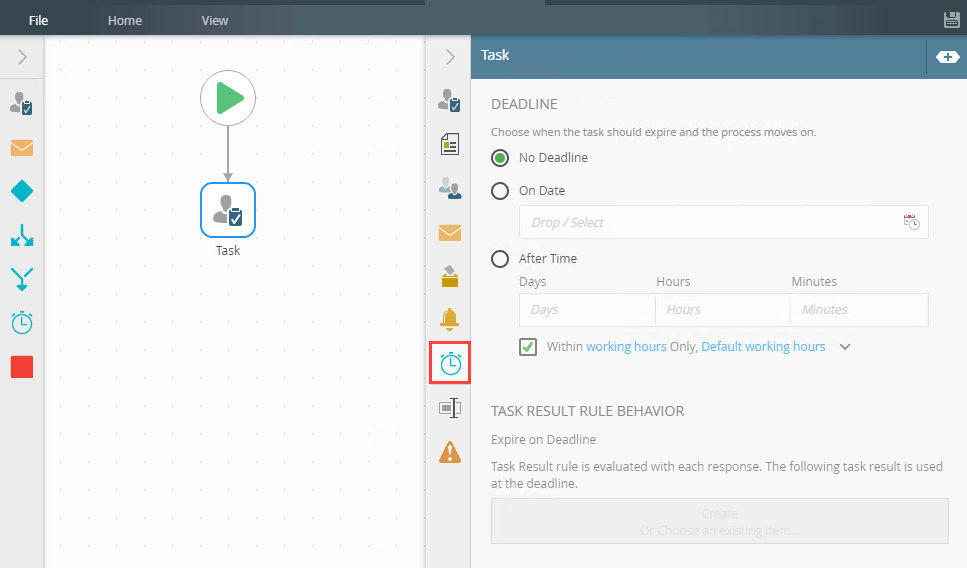Click the working hours link
The width and height of the screenshot is (967, 568).
tap(626, 347)
